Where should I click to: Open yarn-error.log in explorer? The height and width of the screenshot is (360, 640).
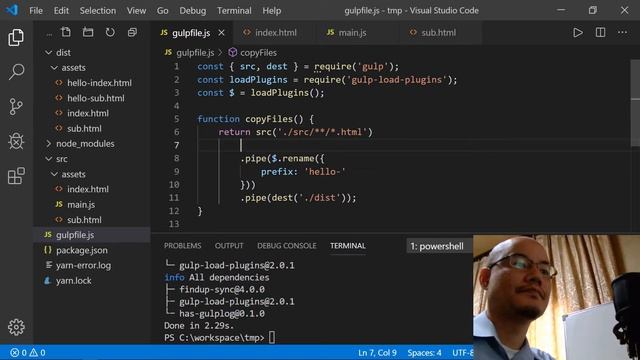83,265
